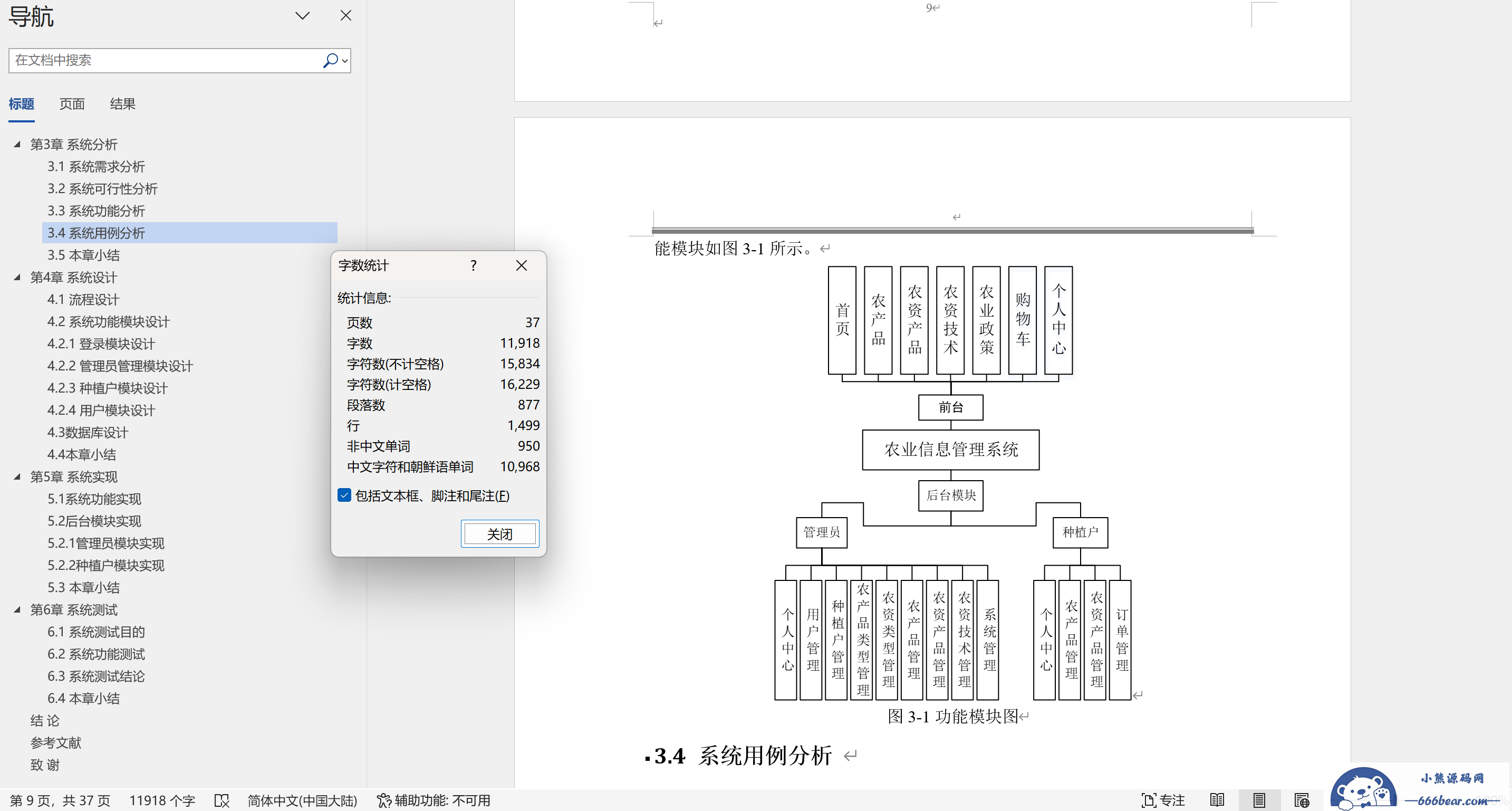This screenshot has height=811, width=1512.
Task: Go to heading 4.1 流程设计
Action: [83, 300]
